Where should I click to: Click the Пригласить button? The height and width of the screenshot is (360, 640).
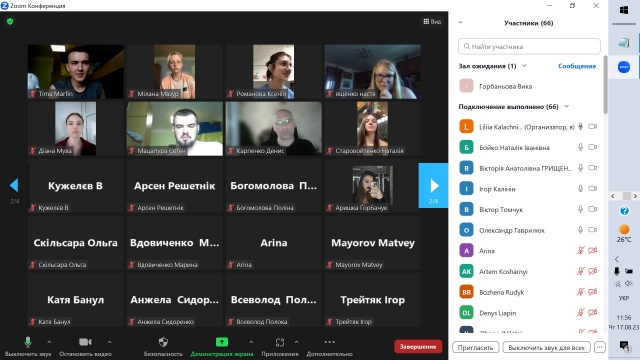click(x=476, y=347)
